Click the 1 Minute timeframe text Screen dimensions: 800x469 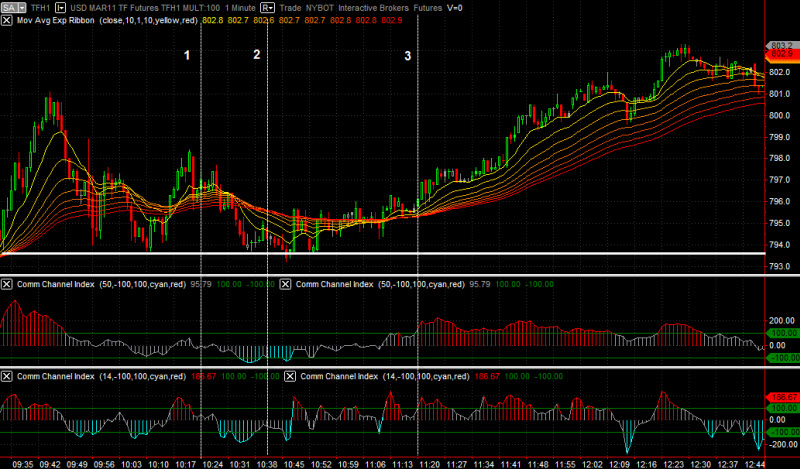pyautogui.click(x=239, y=6)
